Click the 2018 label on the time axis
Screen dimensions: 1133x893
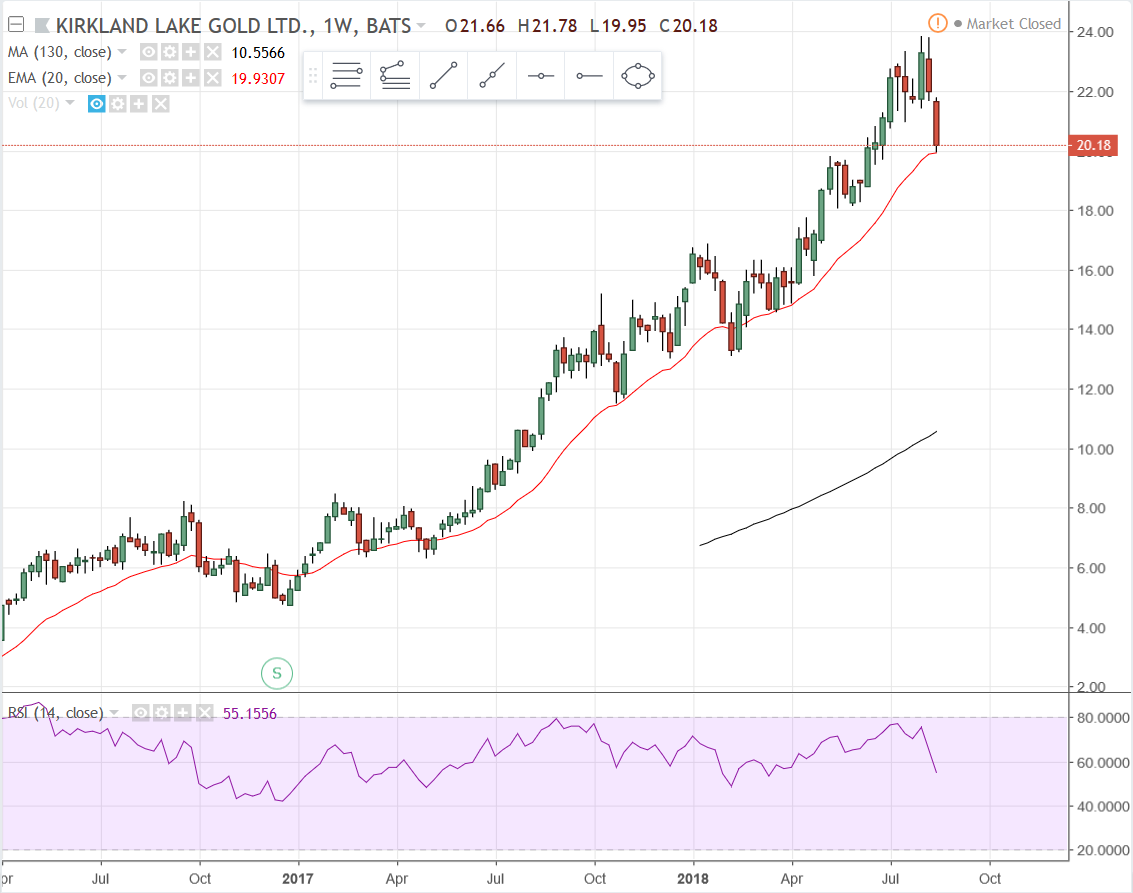tap(693, 879)
